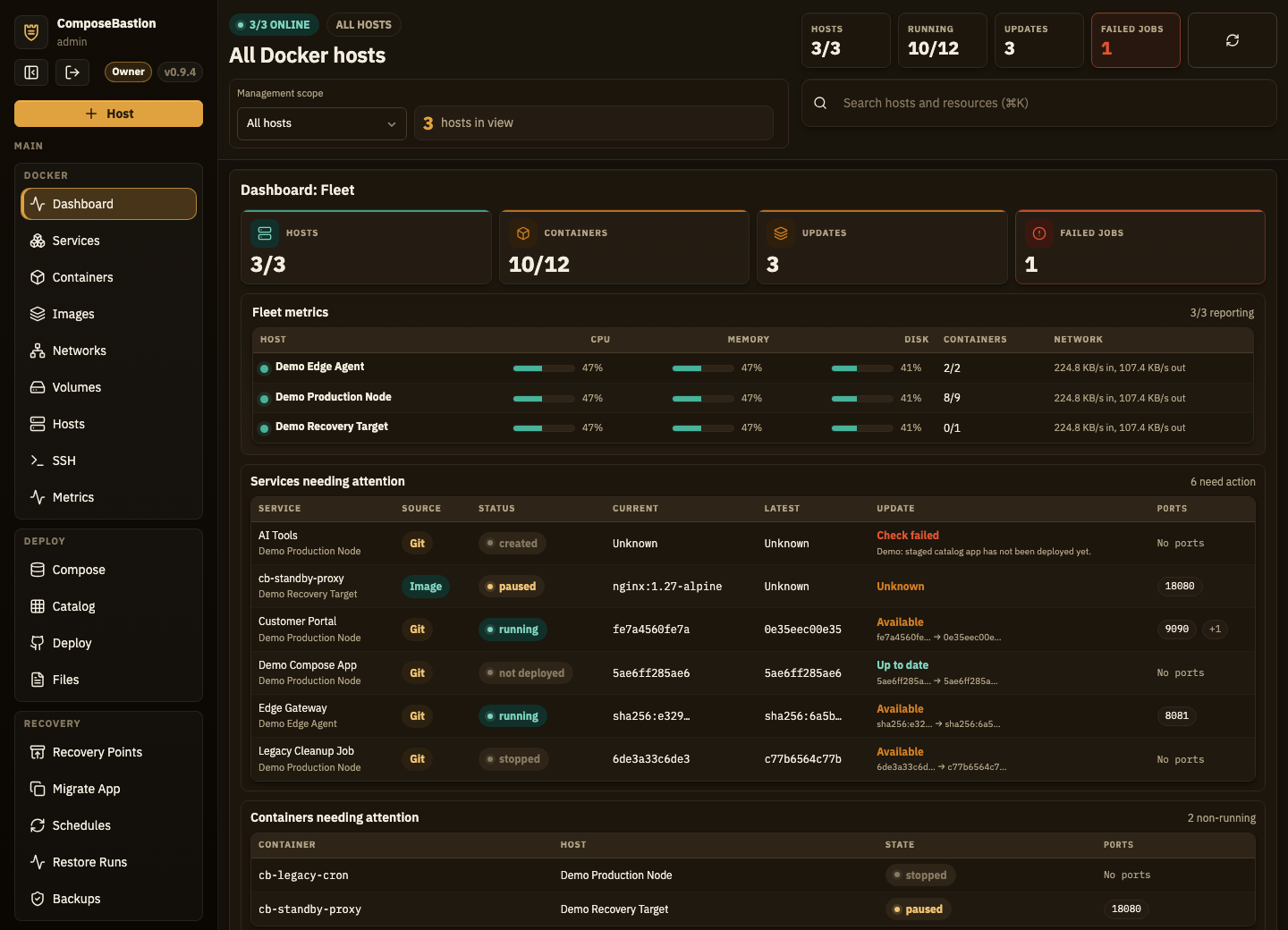Click the paused status badge of cb-standby-proxy container
Screen dimensions: 1288x930
[x=918, y=909]
